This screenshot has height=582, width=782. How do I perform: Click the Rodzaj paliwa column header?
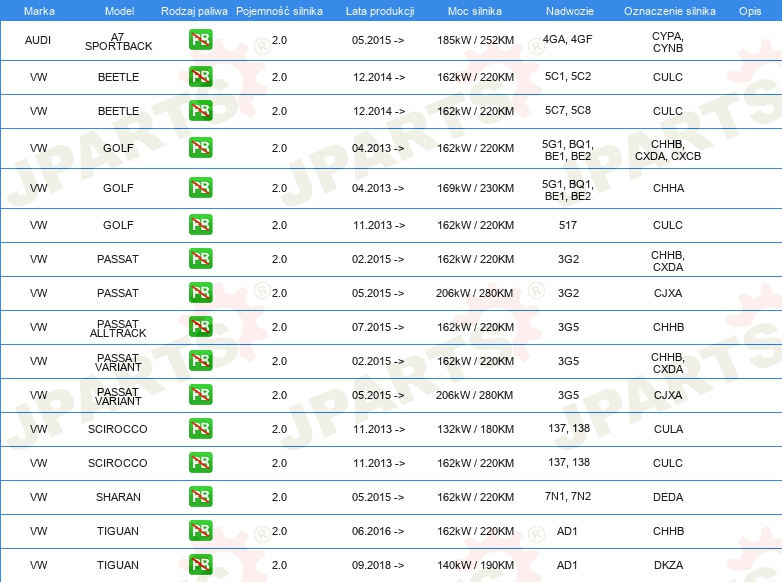194,10
